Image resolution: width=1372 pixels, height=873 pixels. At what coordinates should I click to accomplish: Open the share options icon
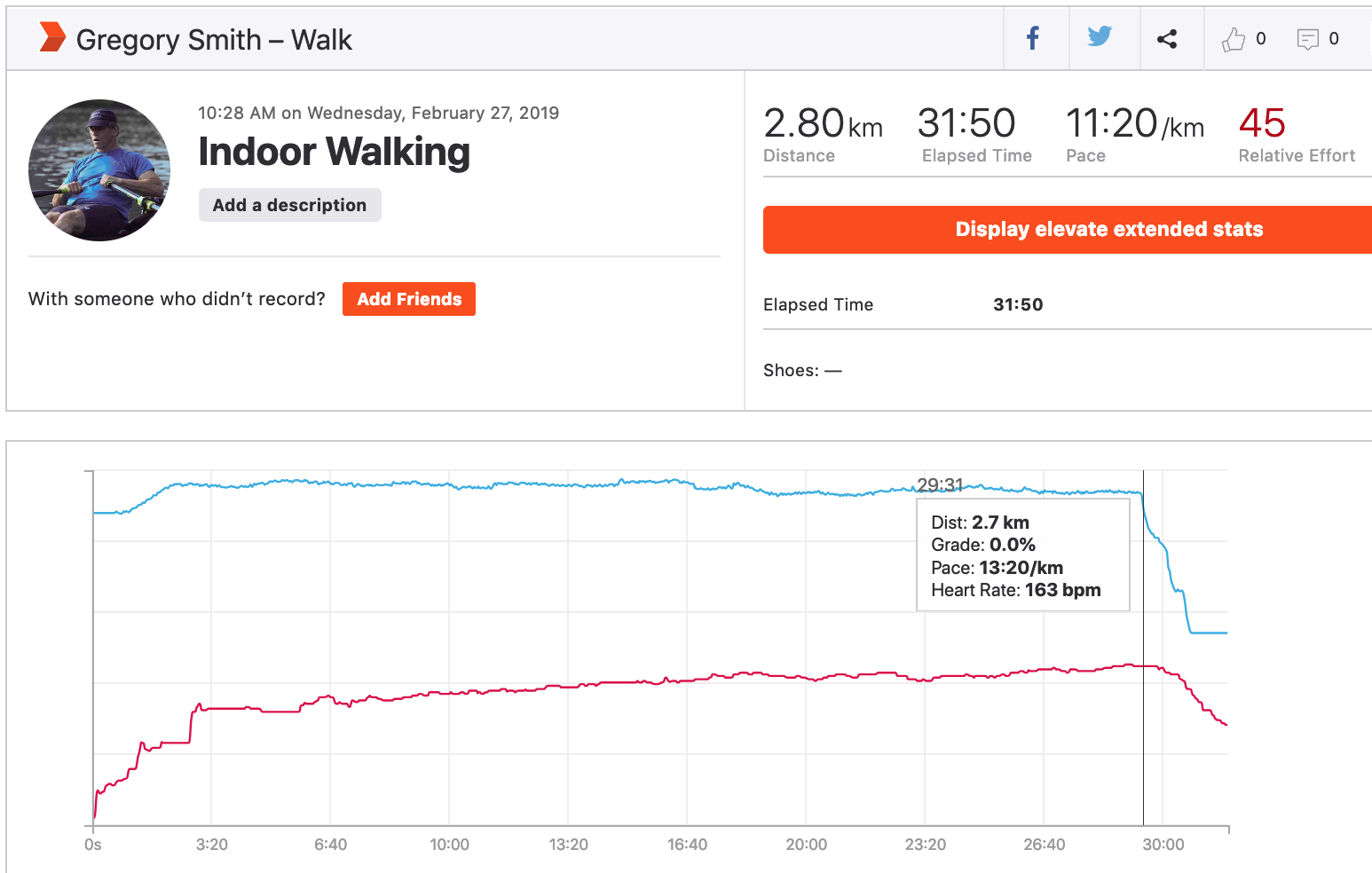click(1167, 38)
